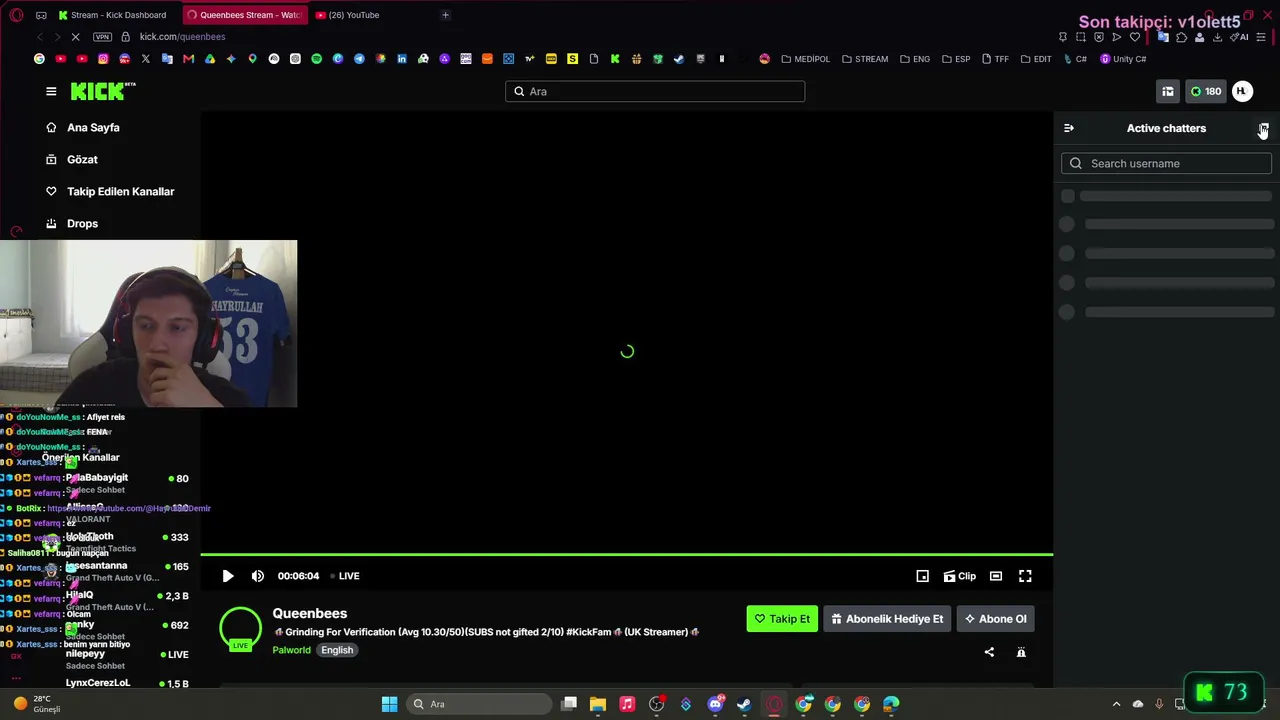Open the Opera easy setup menu
The width and height of the screenshot is (1280, 720).
(1263, 37)
